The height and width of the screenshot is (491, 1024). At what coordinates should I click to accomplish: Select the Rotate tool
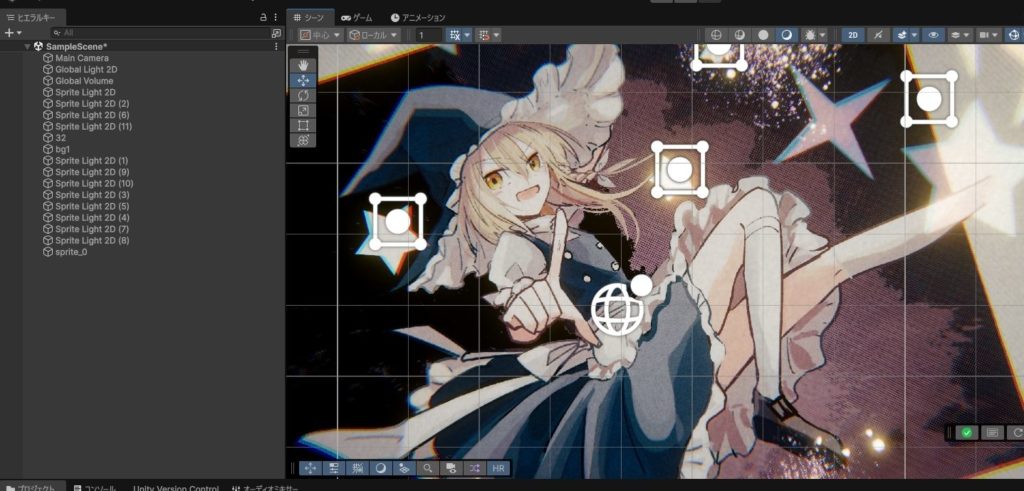click(303, 95)
